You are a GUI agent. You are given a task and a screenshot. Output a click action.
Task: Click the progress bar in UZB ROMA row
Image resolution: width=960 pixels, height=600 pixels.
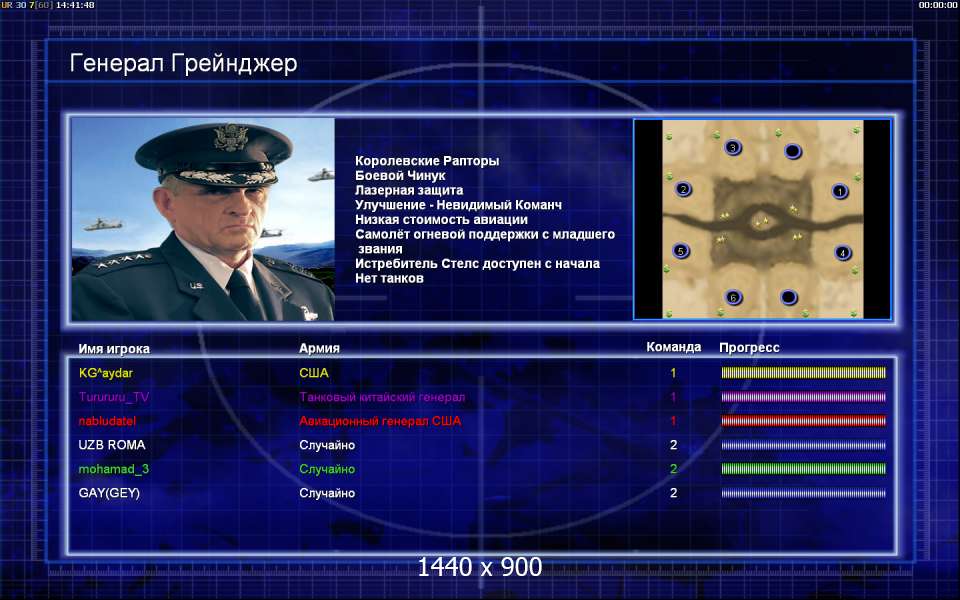pos(803,445)
